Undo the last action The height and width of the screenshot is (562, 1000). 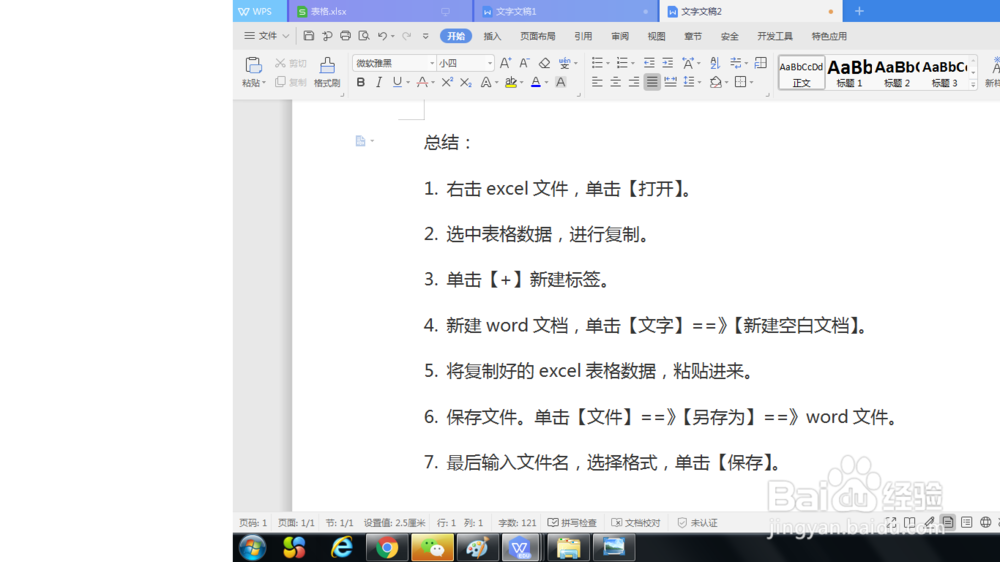point(382,36)
